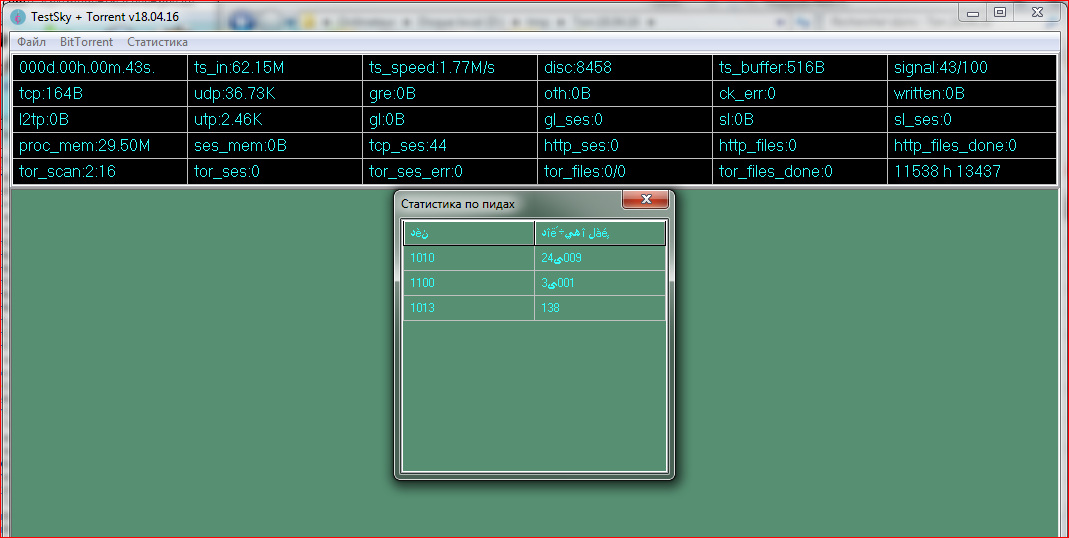
Task: Click the proc_mem:29.50M cell
Action: pyautogui.click(x=99, y=146)
